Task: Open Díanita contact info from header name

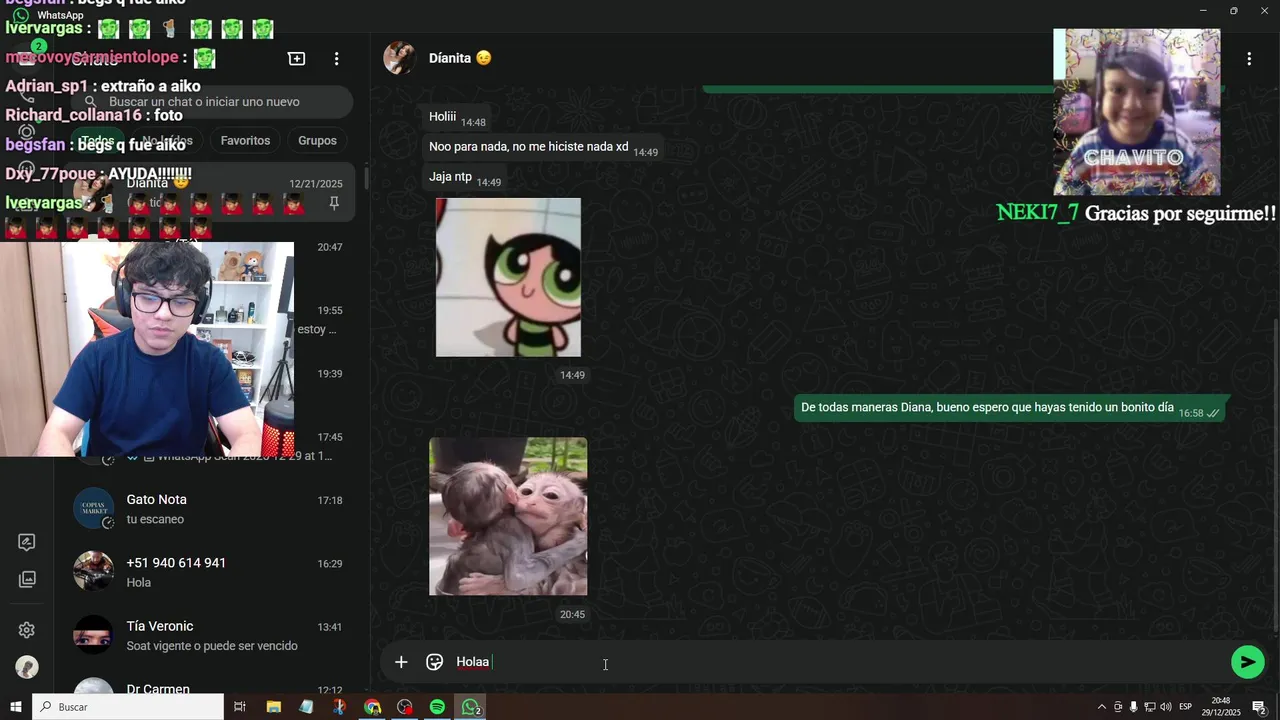Action: tap(460, 58)
